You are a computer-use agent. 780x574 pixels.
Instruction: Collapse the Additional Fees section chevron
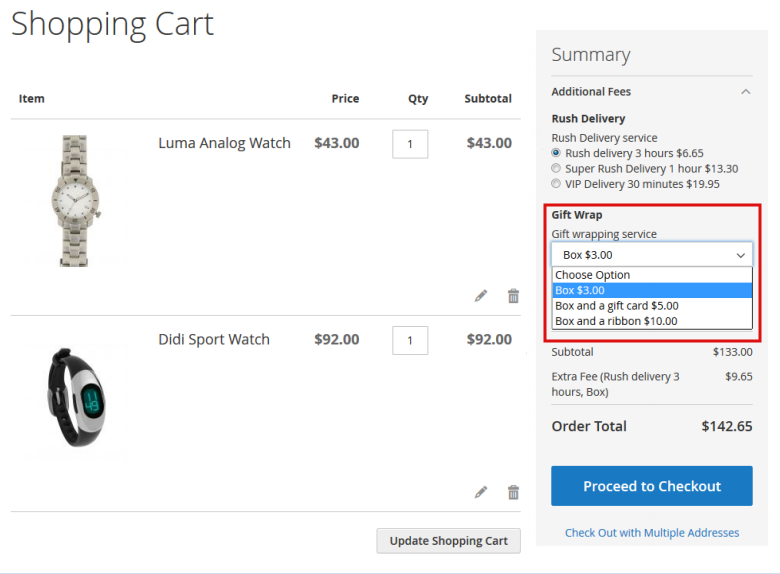[745, 92]
